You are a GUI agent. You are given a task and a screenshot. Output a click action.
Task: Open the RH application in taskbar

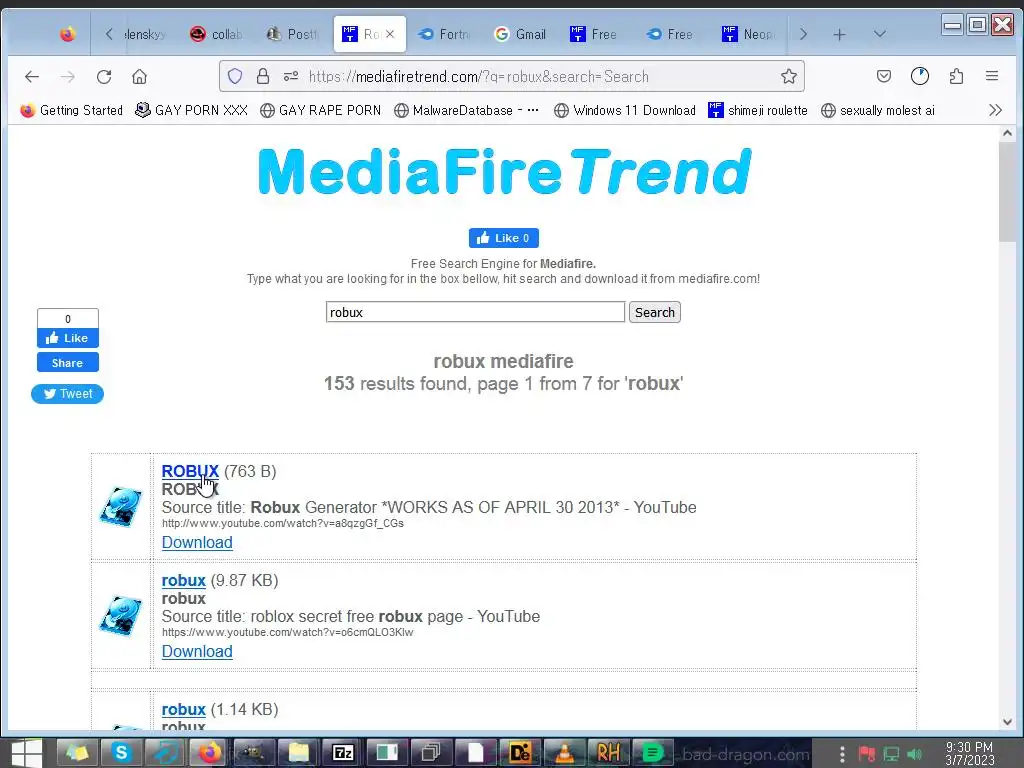pyautogui.click(x=608, y=752)
